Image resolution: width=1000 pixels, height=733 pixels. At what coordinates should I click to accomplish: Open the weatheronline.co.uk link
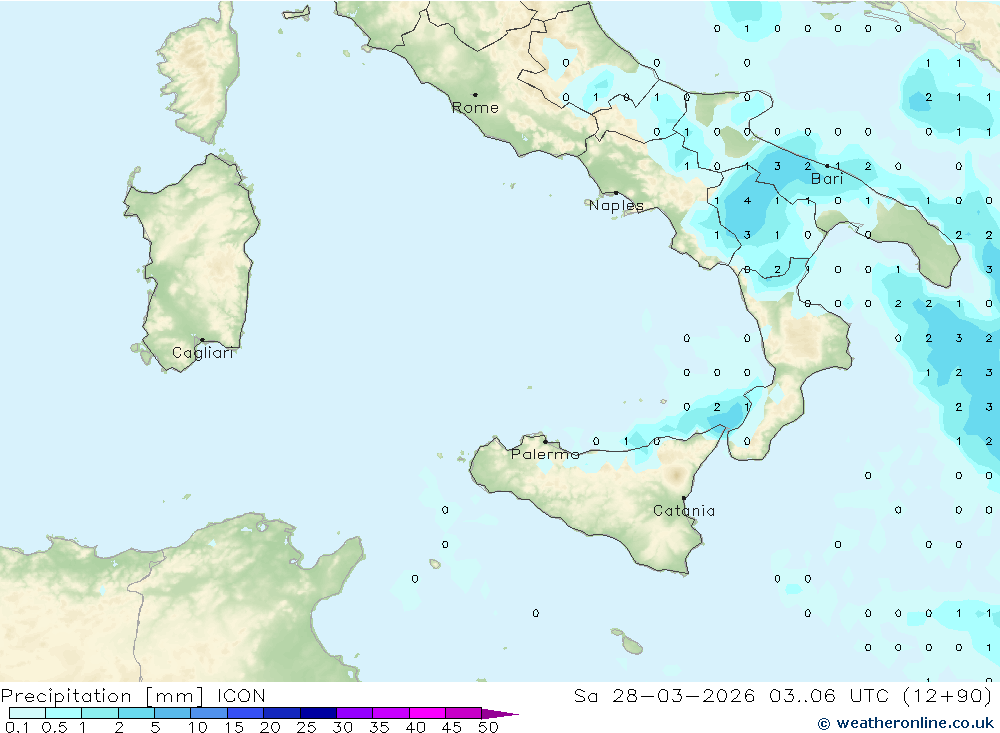[x=906, y=723]
